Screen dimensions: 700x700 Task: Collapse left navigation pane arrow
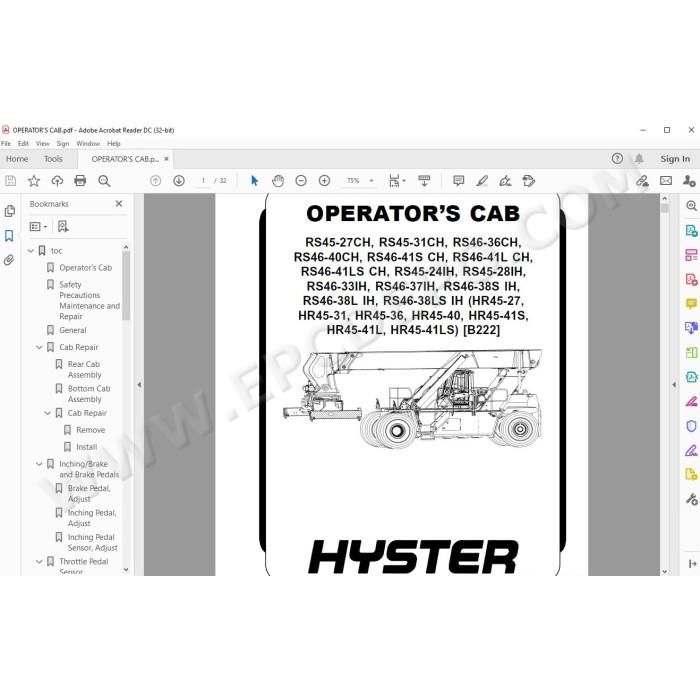139,385
